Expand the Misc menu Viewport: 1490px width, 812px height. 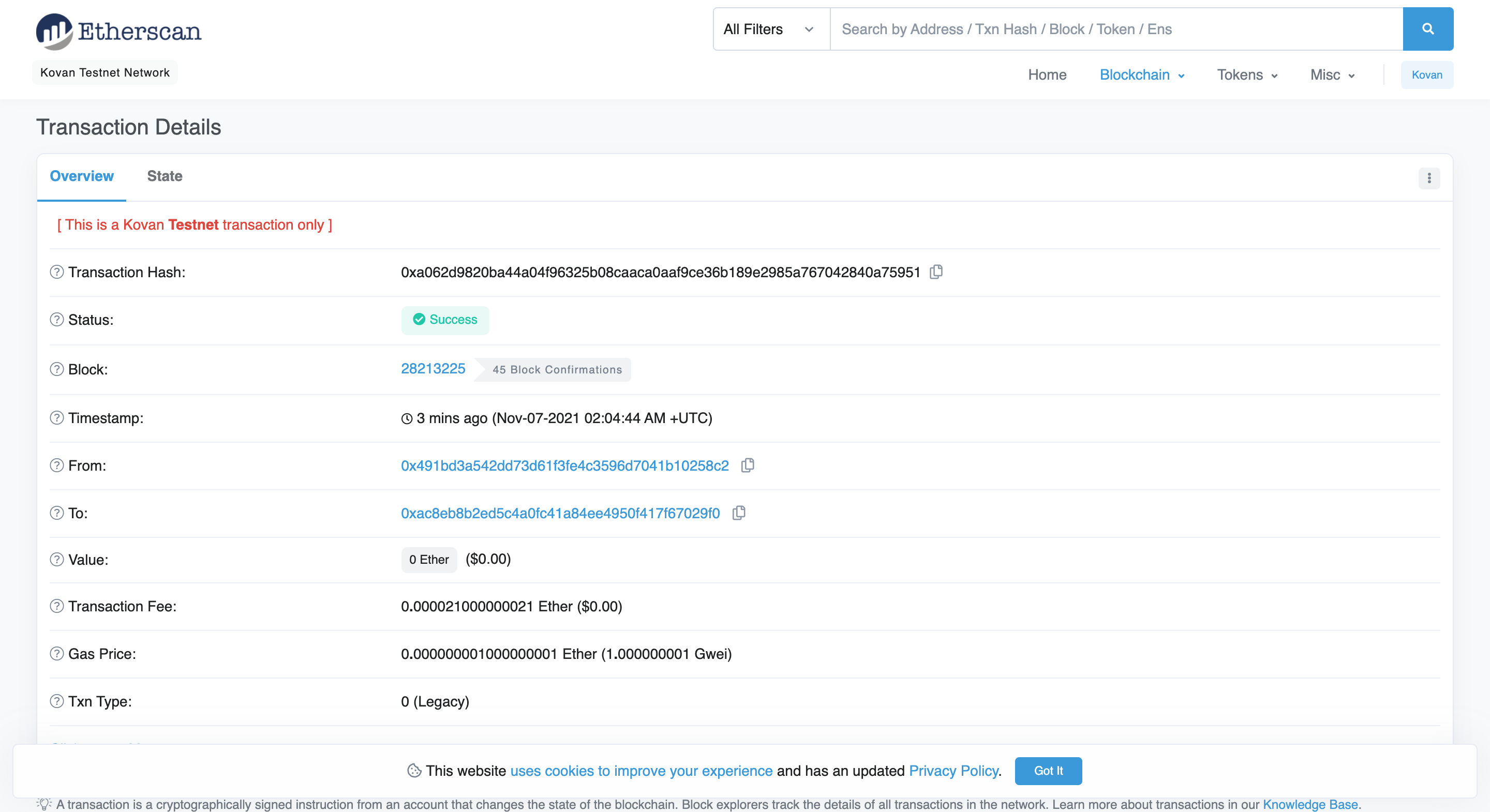(1332, 74)
